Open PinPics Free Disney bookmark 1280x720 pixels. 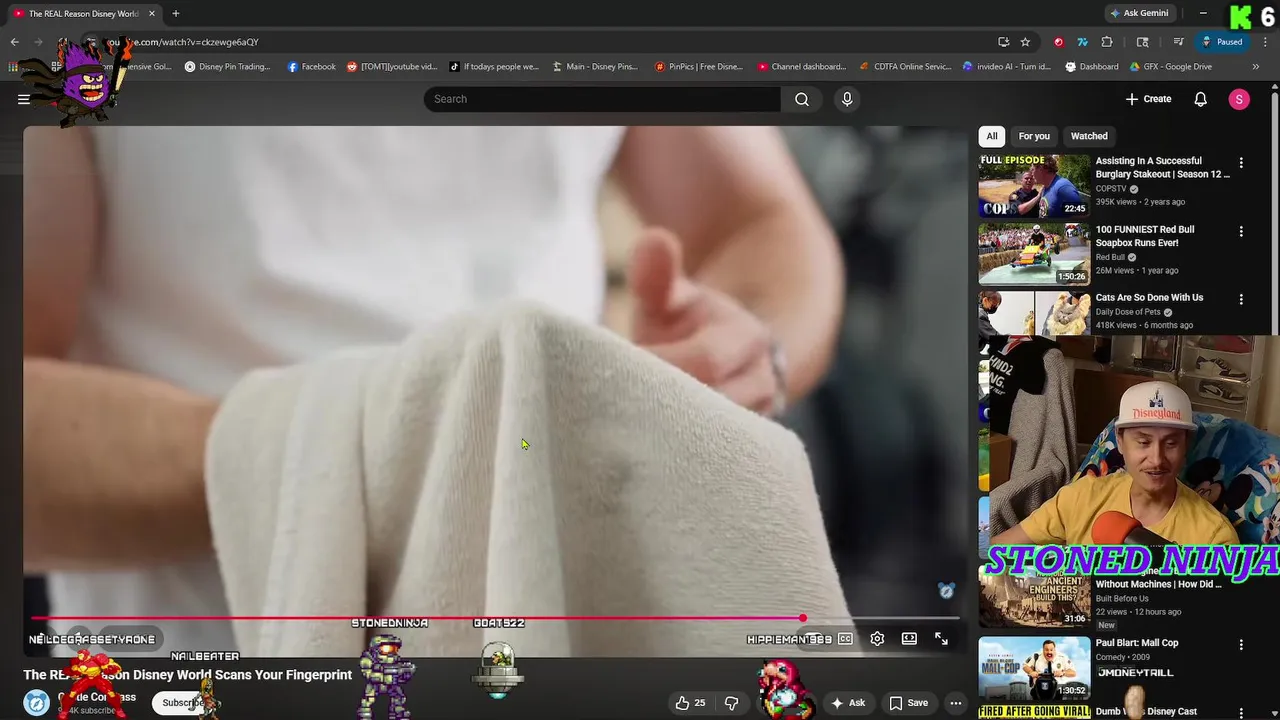[699, 67]
